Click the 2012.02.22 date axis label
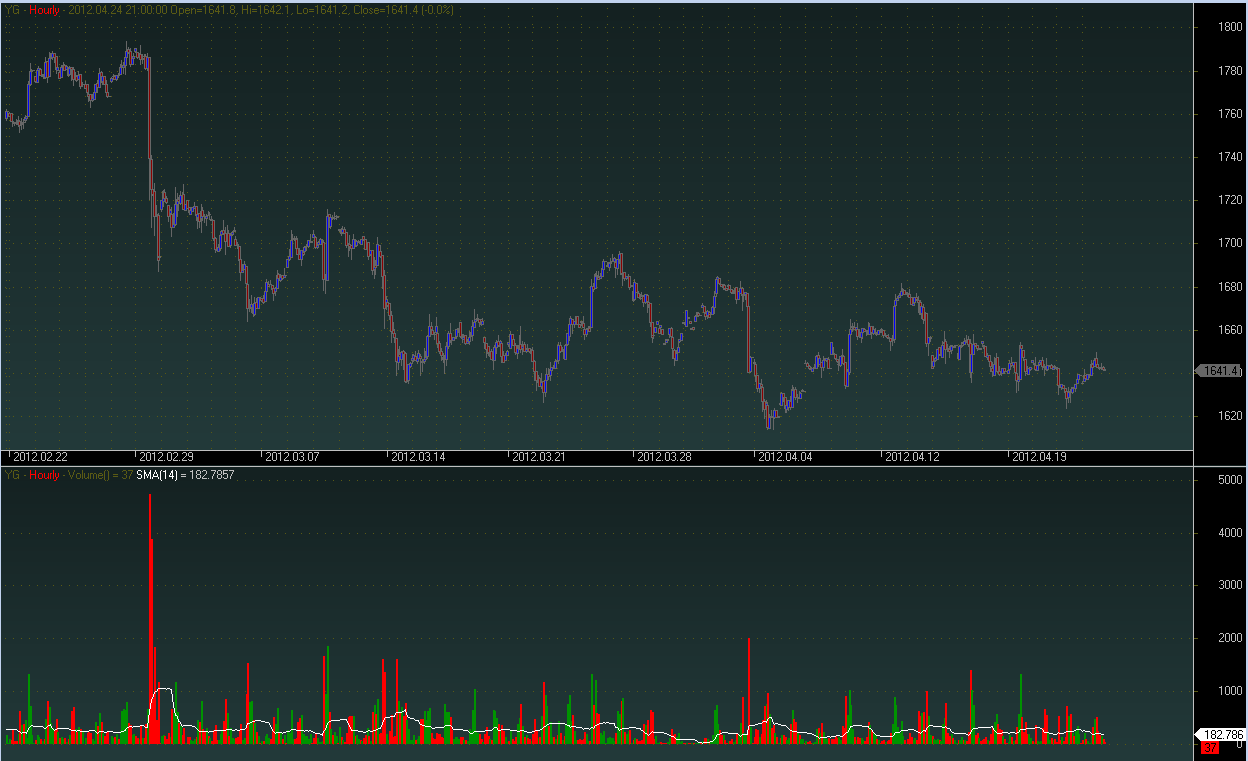 point(41,457)
